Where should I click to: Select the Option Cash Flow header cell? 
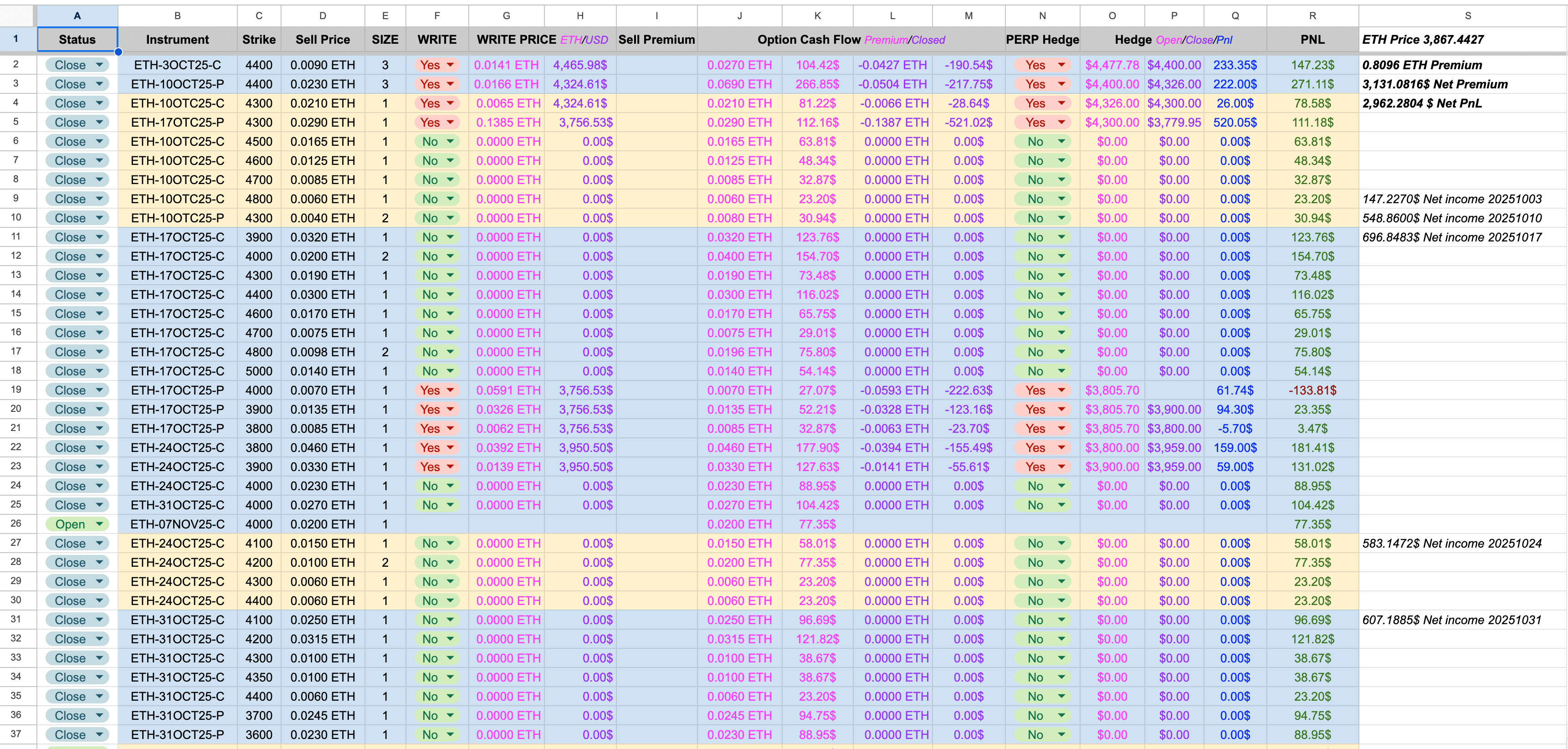(851, 40)
